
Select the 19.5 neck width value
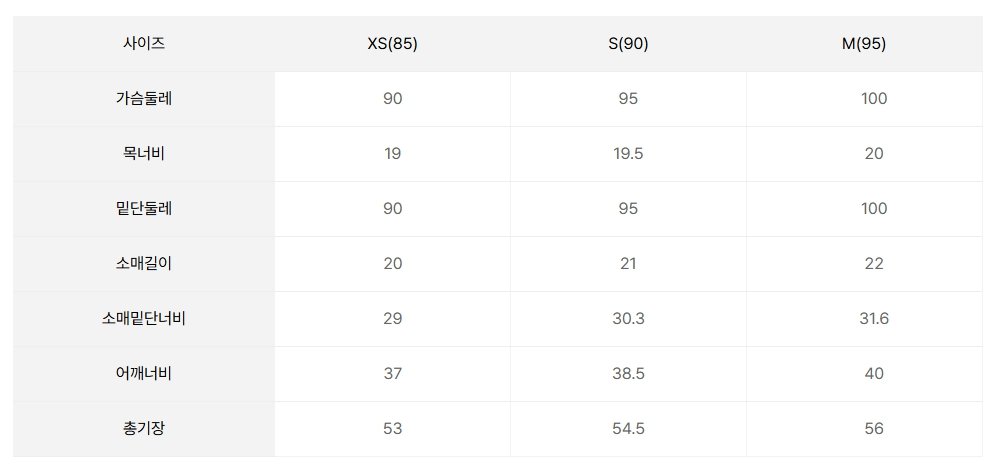click(628, 154)
